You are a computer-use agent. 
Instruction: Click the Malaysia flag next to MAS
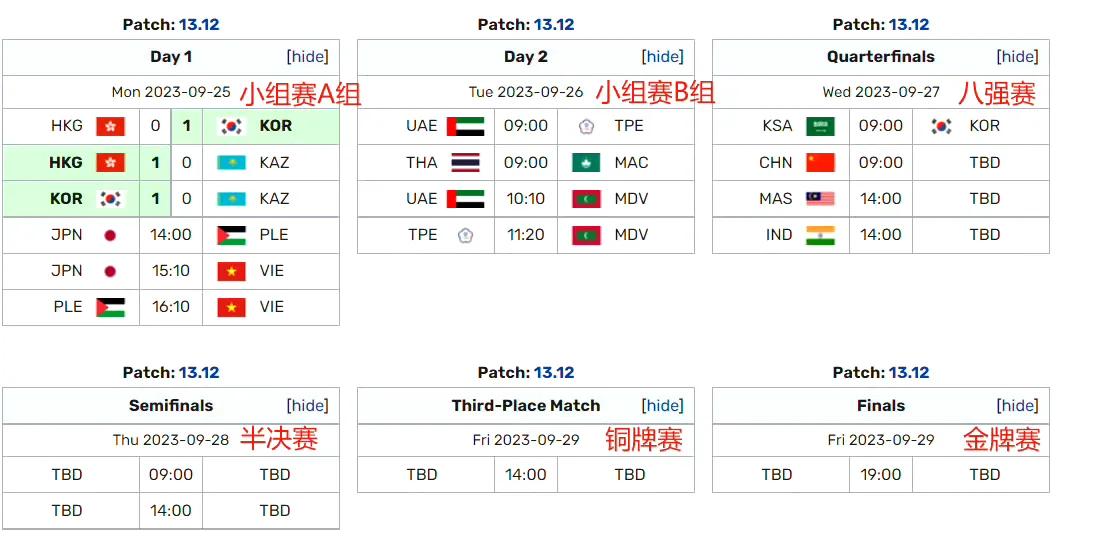coord(820,199)
